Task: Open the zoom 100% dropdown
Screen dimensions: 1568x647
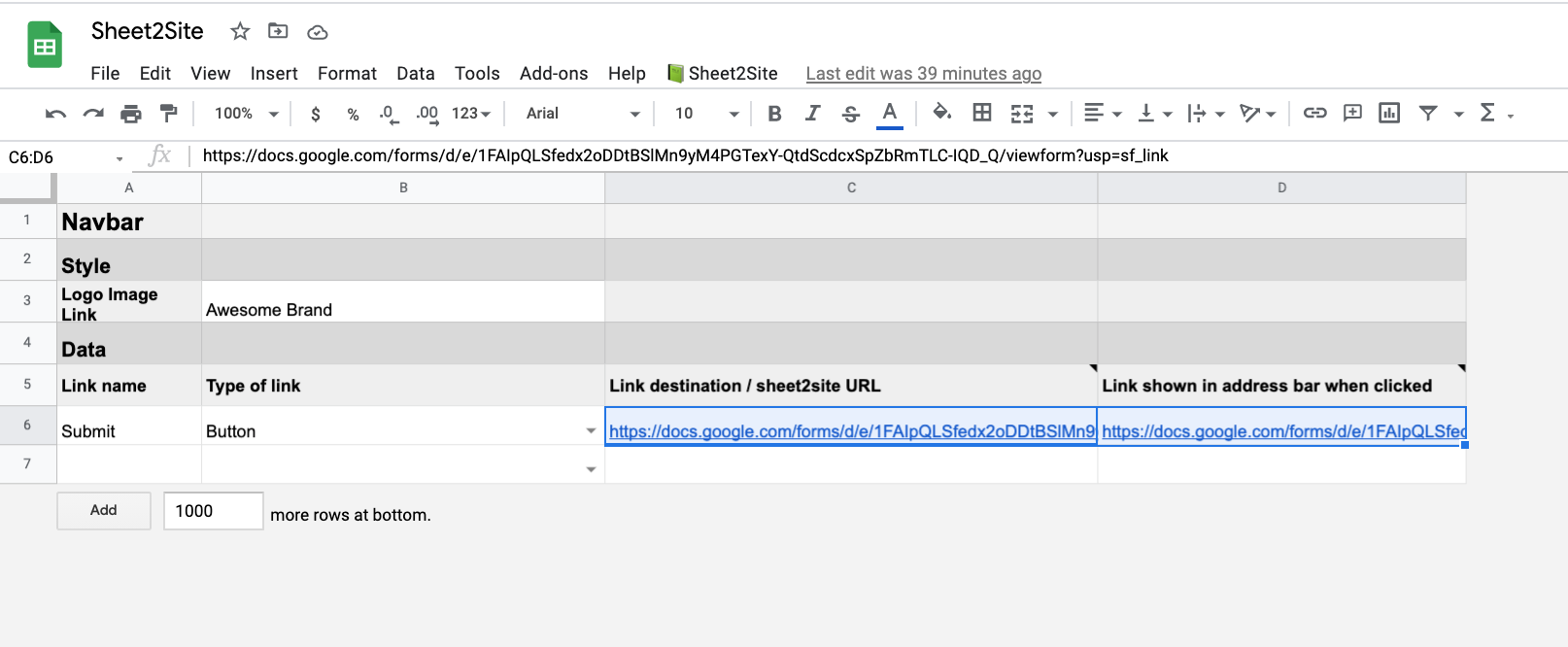Action: click(246, 114)
